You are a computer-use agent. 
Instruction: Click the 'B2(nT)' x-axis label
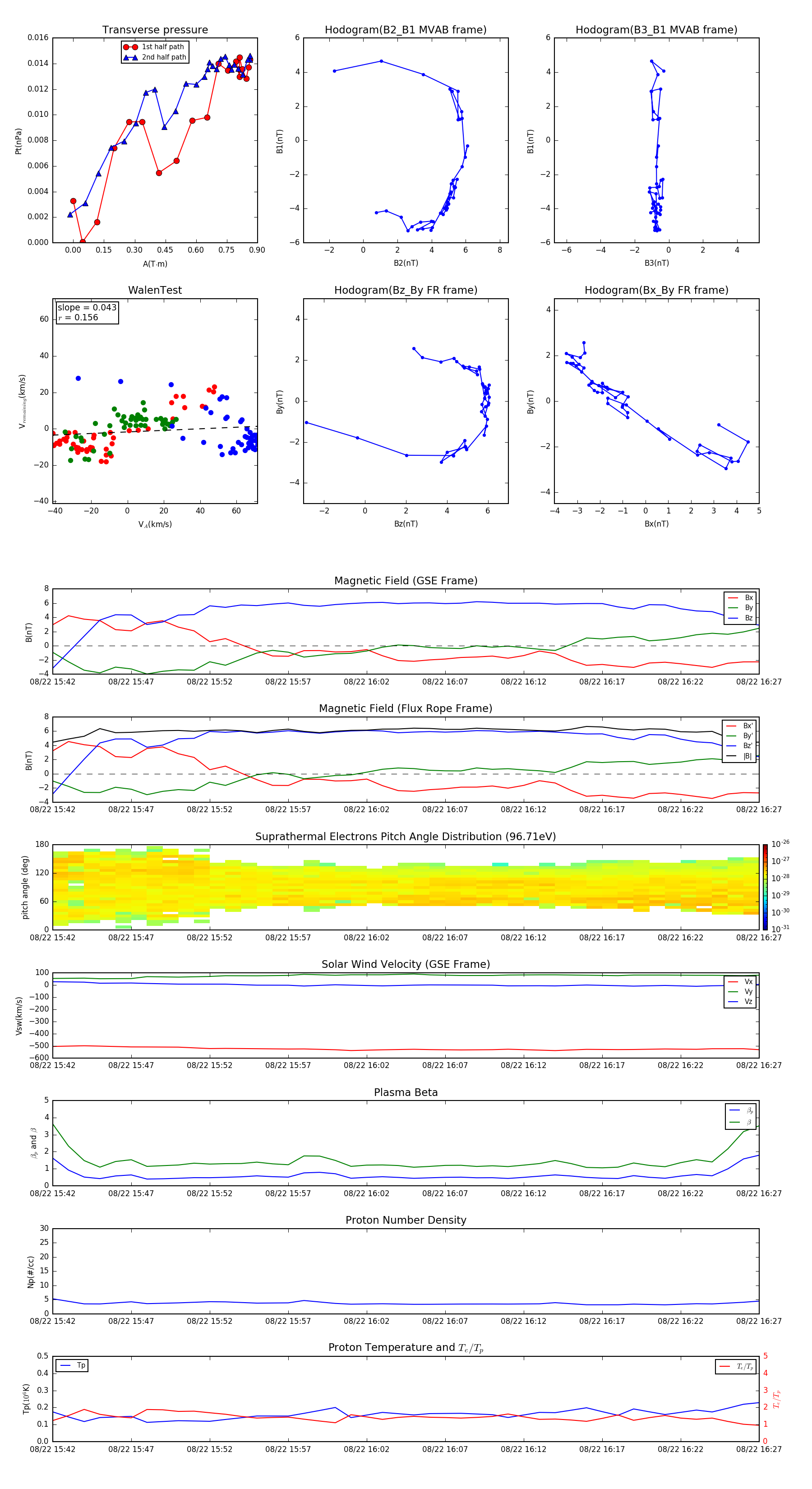point(406,263)
